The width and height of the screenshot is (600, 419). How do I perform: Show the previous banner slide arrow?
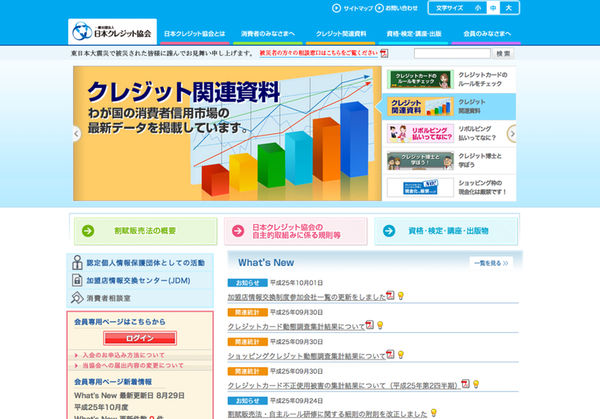(x=77, y=134)
